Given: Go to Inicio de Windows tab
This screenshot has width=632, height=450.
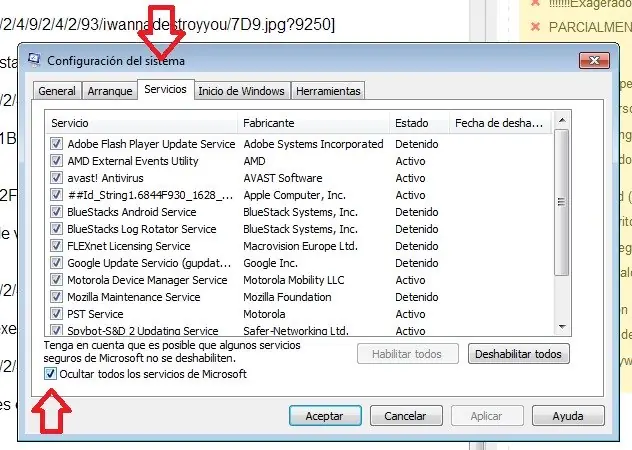Looking at the screenshot, I should tap(241, 91).
